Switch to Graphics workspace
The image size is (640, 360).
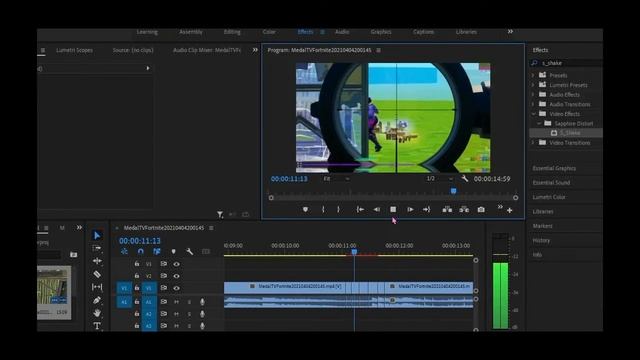coord(381,32)
